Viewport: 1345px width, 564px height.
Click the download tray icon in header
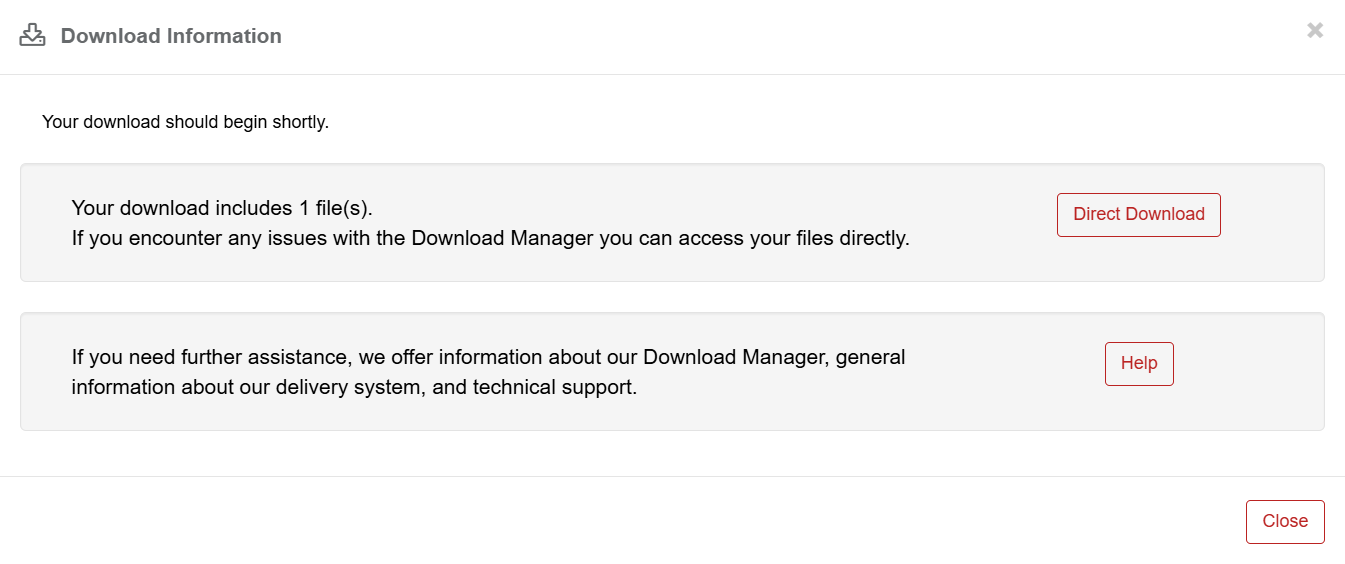click(33, 36)
